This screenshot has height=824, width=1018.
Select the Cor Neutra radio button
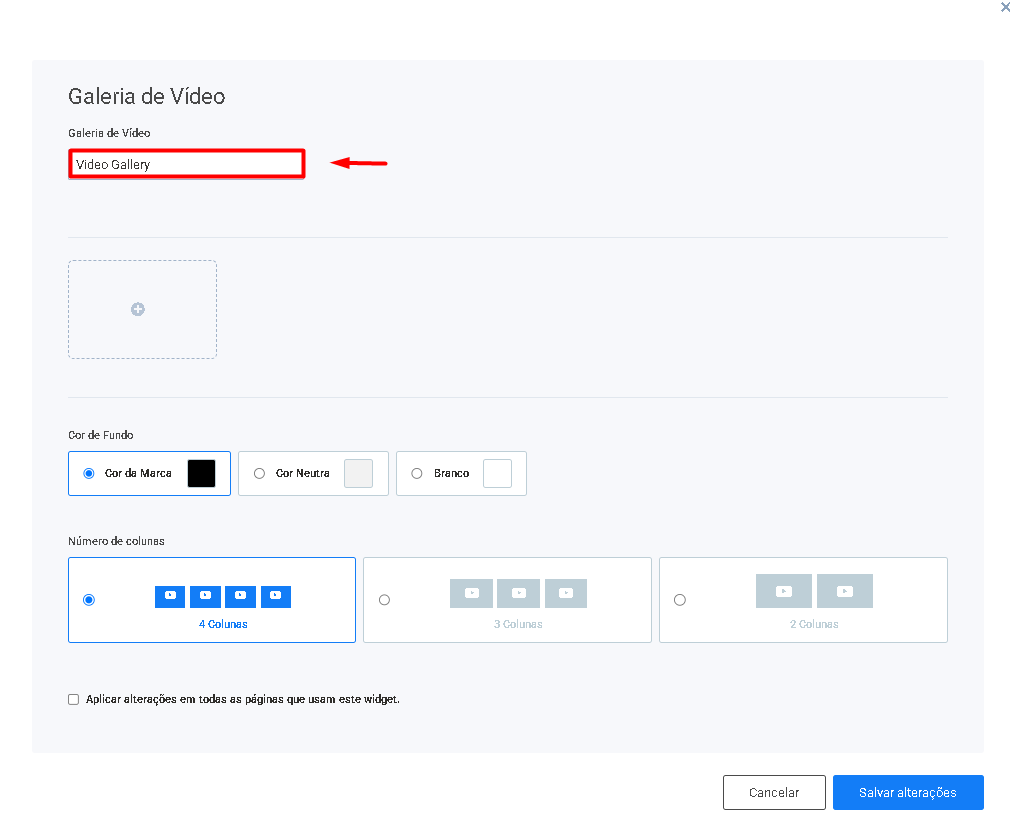tap(259, 473)
